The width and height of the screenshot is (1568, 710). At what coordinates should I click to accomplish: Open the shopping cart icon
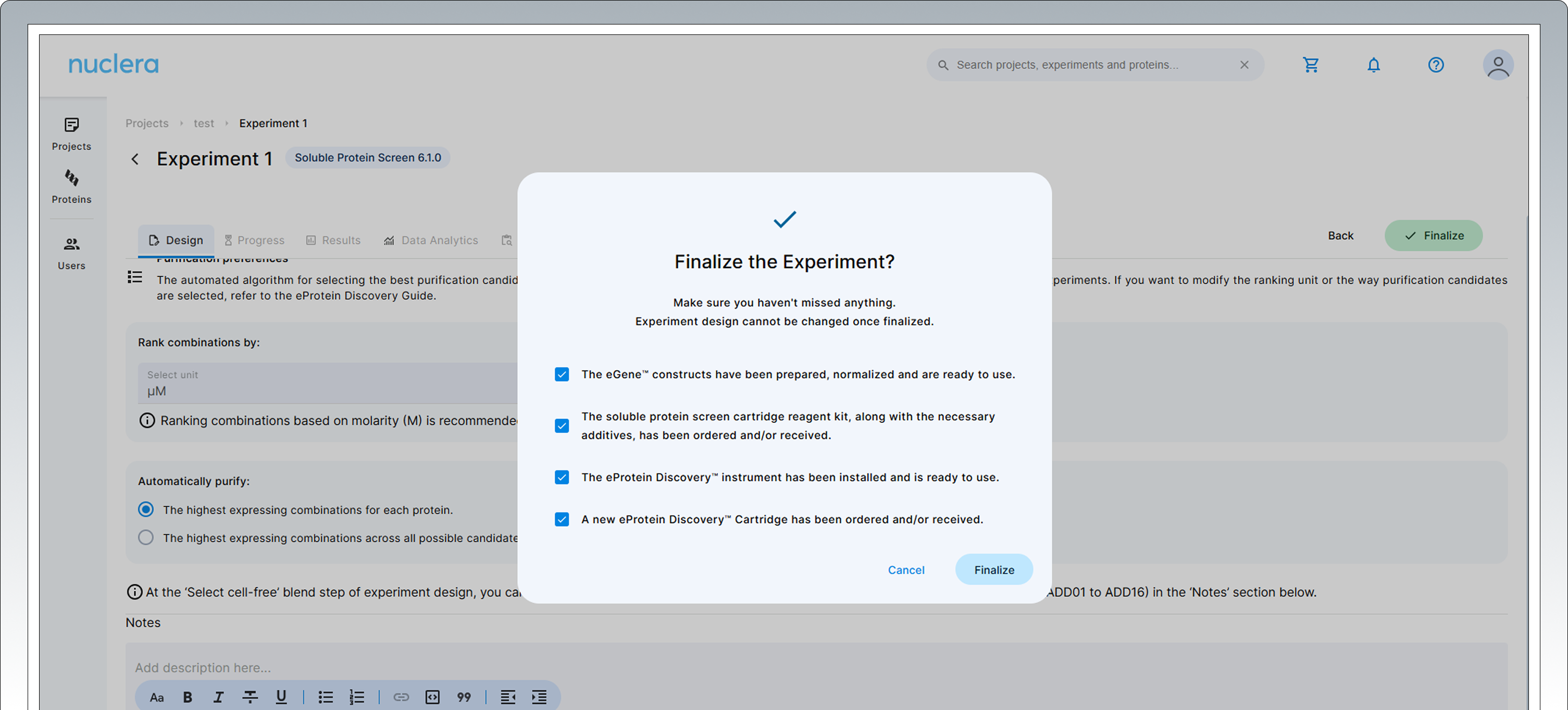pyautogui.click(x=1311, y=65)
